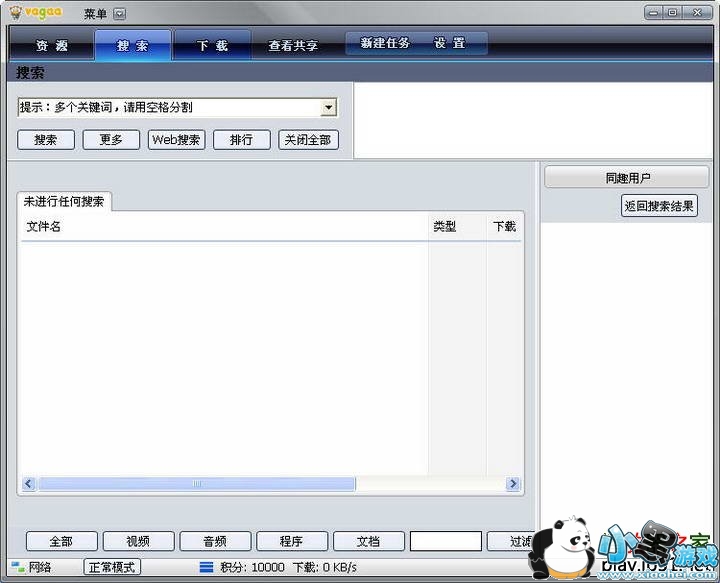Sort by the 类型 column header
Viewport: 720px width, 583px height.
(x=457, y=226)
